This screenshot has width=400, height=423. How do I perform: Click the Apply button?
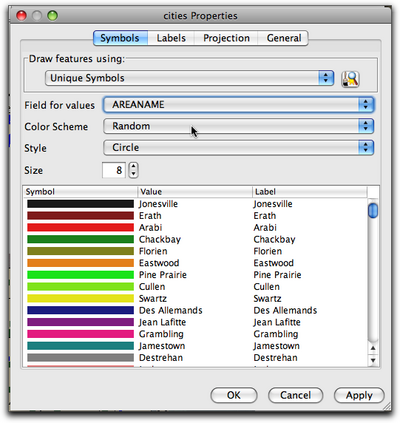359,395
